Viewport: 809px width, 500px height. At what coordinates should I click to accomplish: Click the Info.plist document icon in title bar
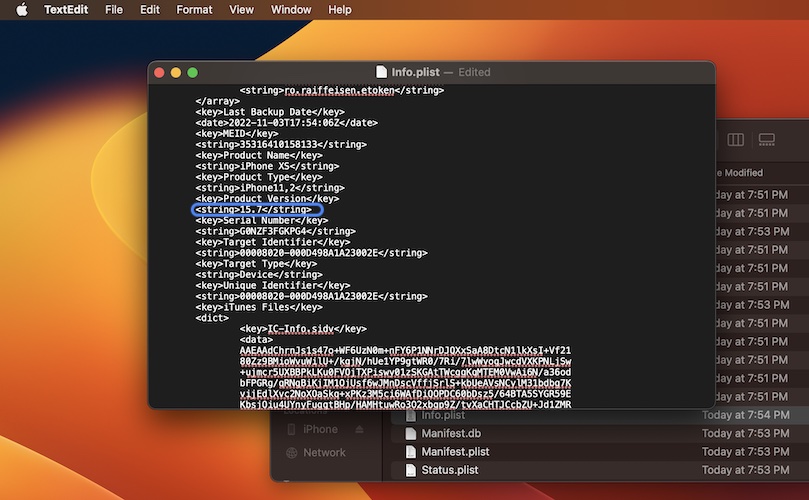tap(381, 72)
